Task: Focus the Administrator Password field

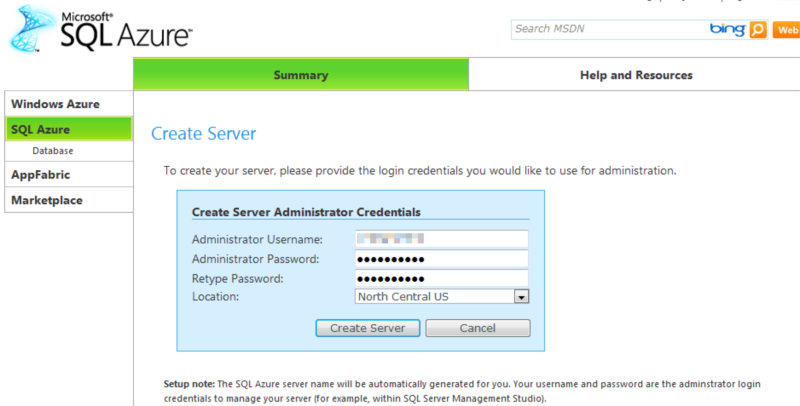Action: (x=441, y=258)
